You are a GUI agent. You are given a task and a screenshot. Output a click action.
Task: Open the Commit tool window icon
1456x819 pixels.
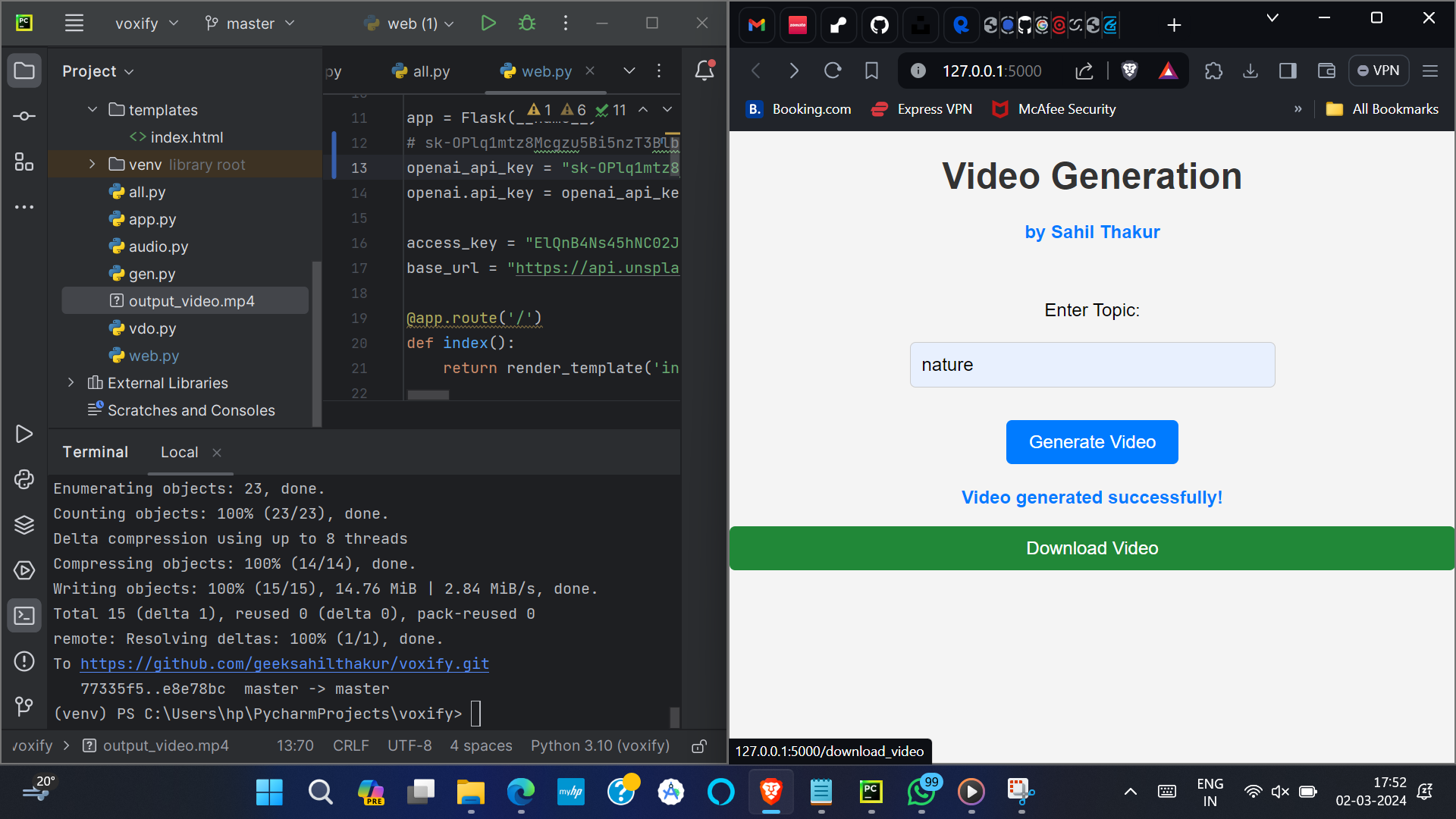[24, 116]
